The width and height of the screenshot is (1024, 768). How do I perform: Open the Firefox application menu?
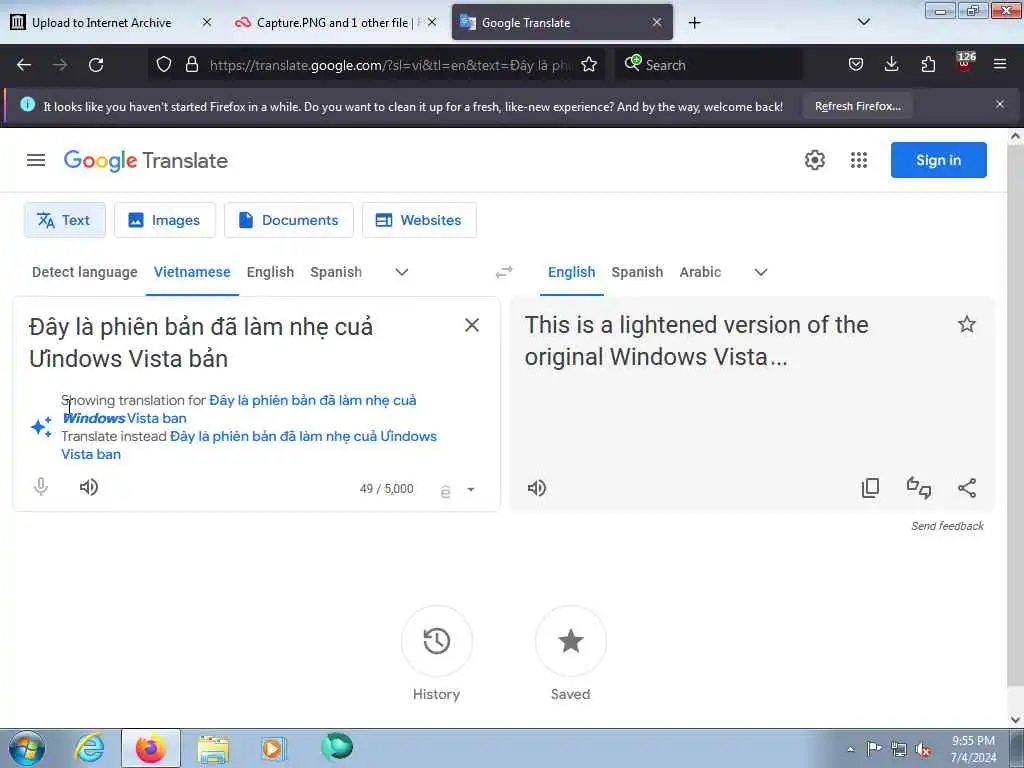[x=999, y=64]
